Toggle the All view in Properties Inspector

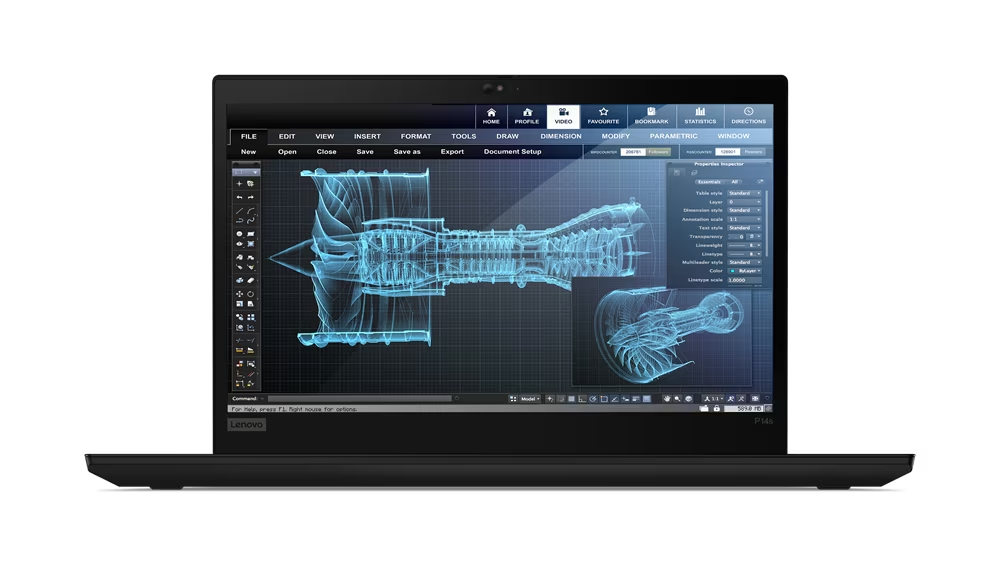[x=734, y=182]
